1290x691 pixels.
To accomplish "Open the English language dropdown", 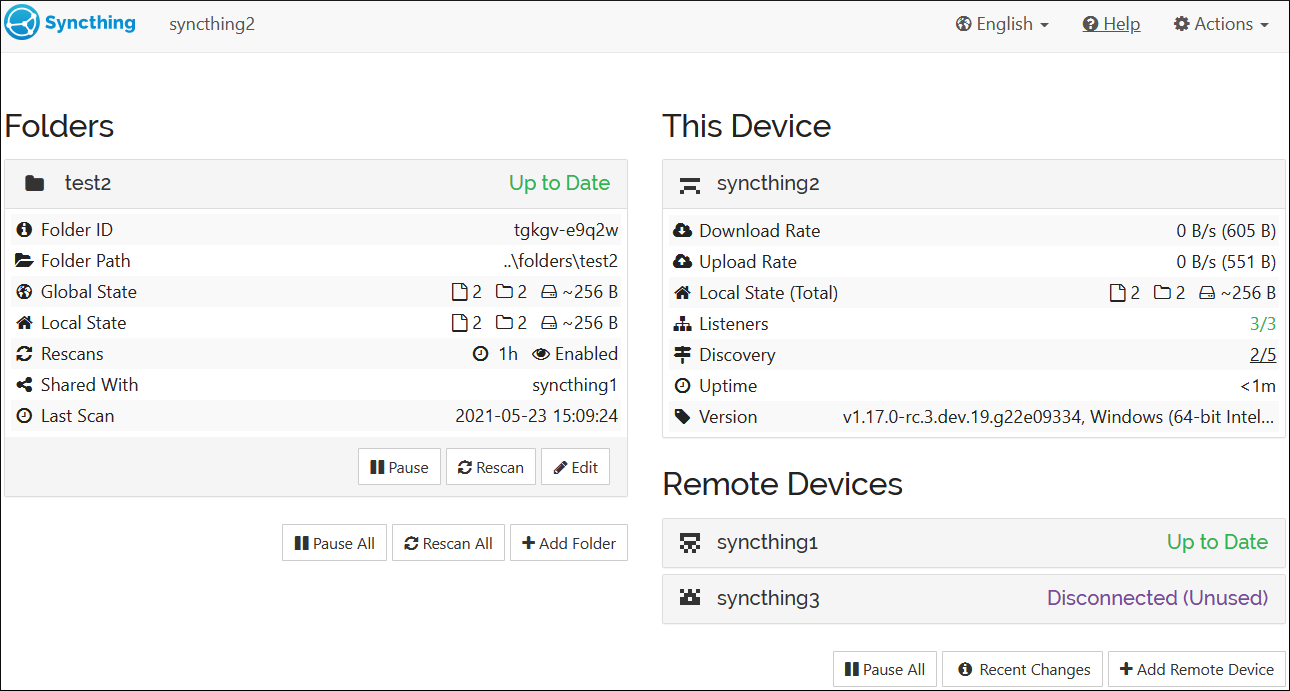I will point(1002,24).
